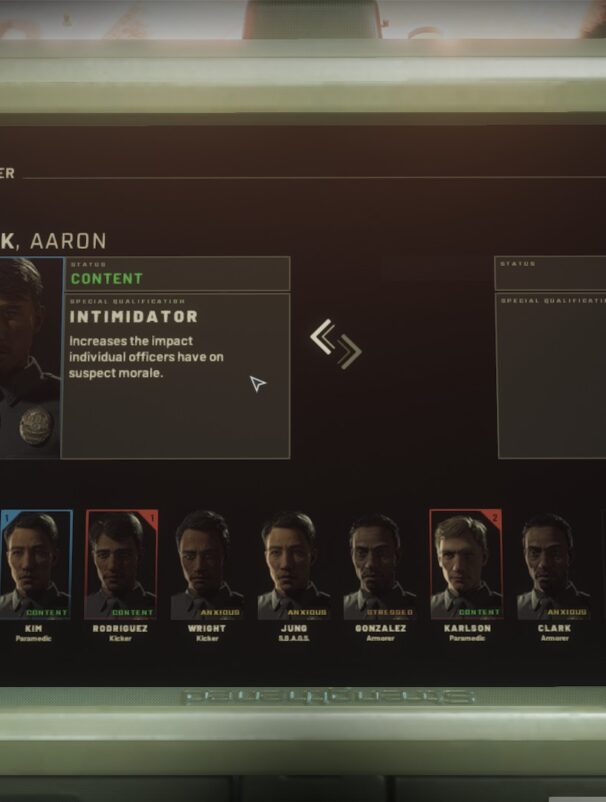Image resolution: width=606 pixels, height=802 pixels.
Task: Click the red slot 1 badge on Rodriguez
Action: 151,518
